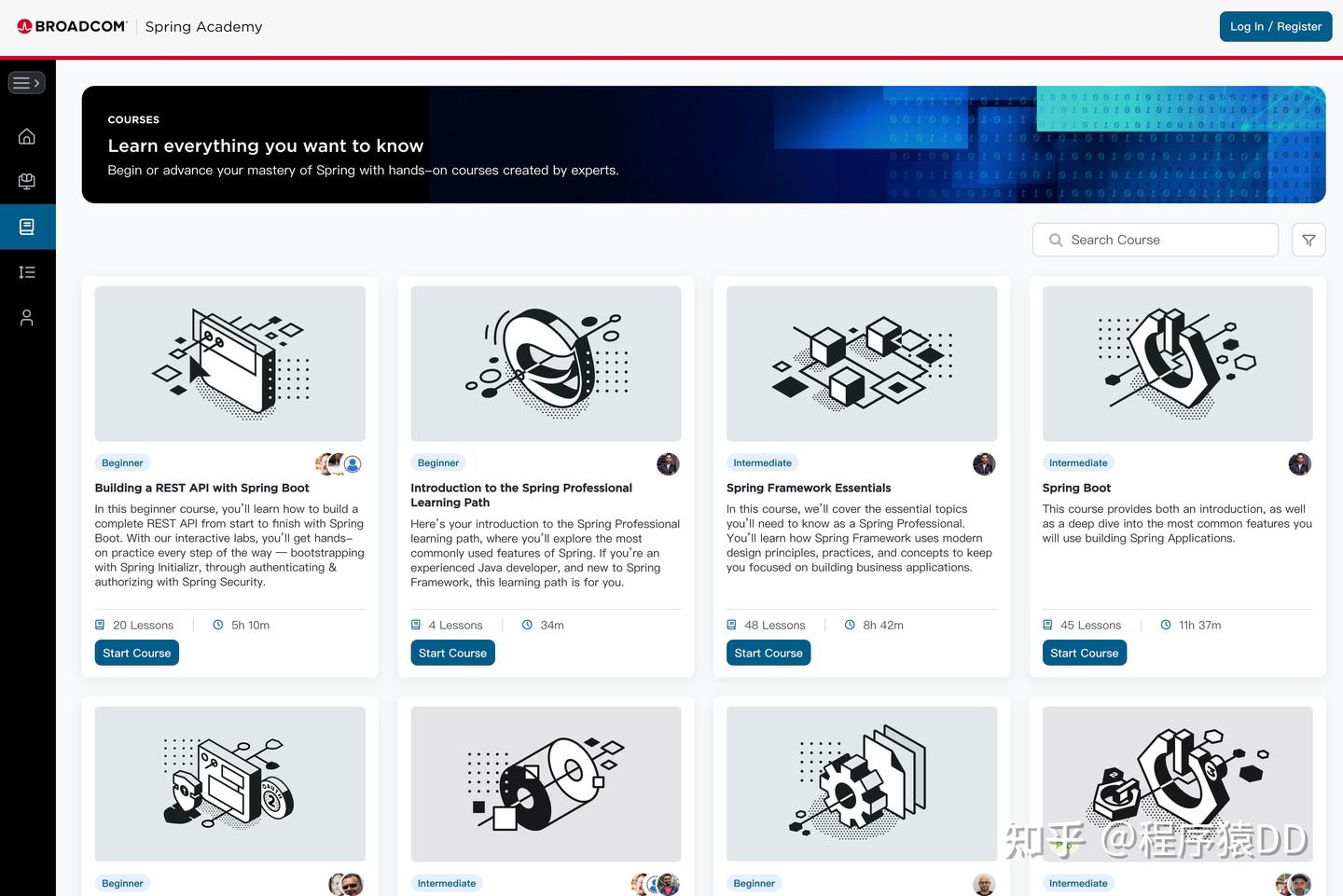Click instructor avatar on Spring Professional path

tap(668, 463)
